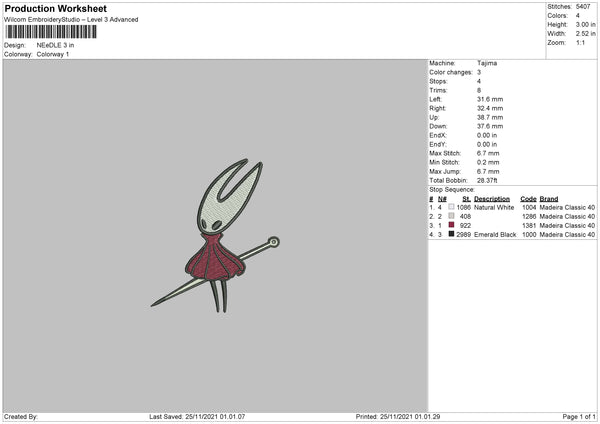
Task: Click the red swatch in row 922
Action: [451, 225]
